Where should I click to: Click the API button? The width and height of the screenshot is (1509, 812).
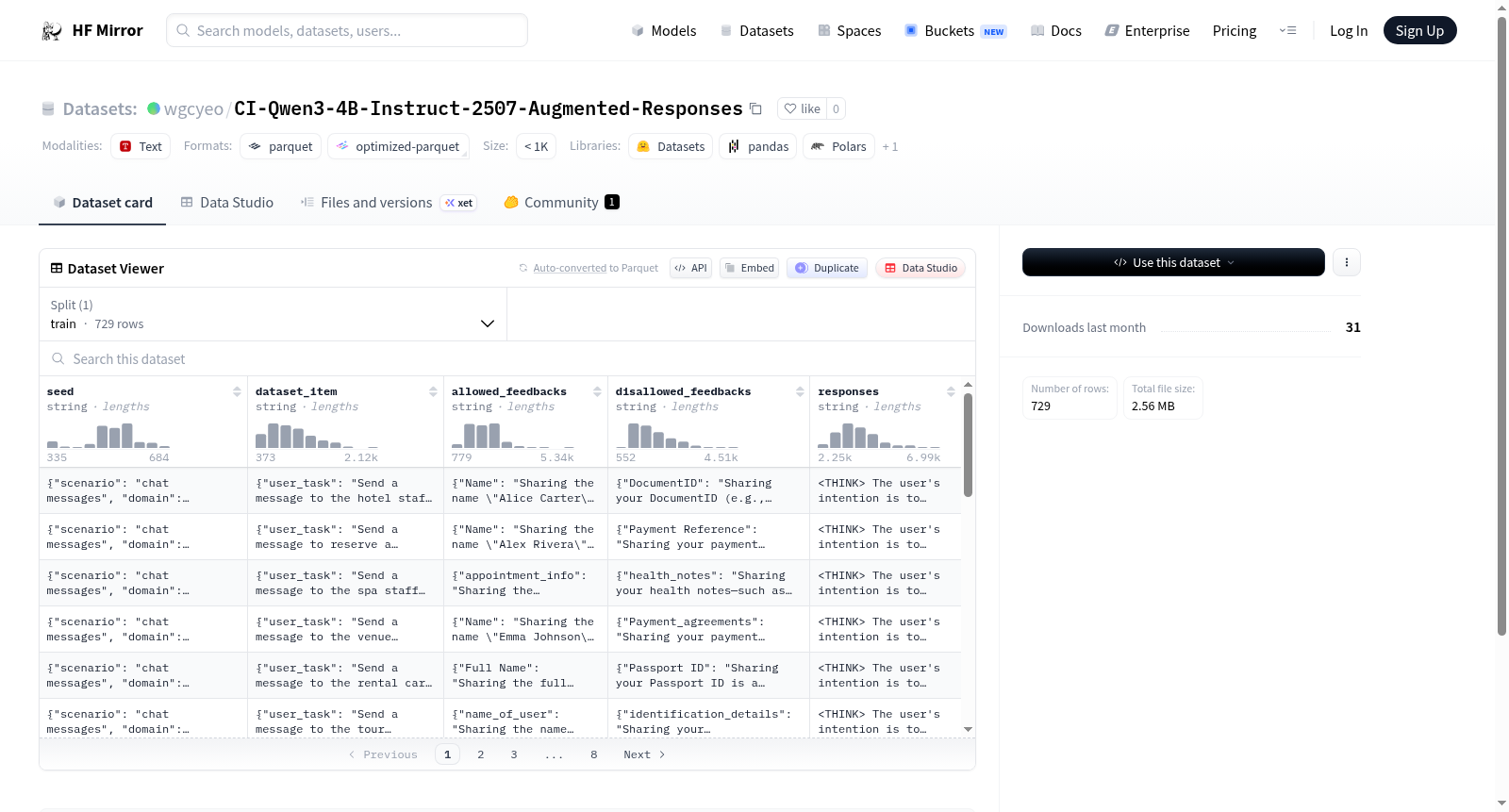(x=690, y=268)
